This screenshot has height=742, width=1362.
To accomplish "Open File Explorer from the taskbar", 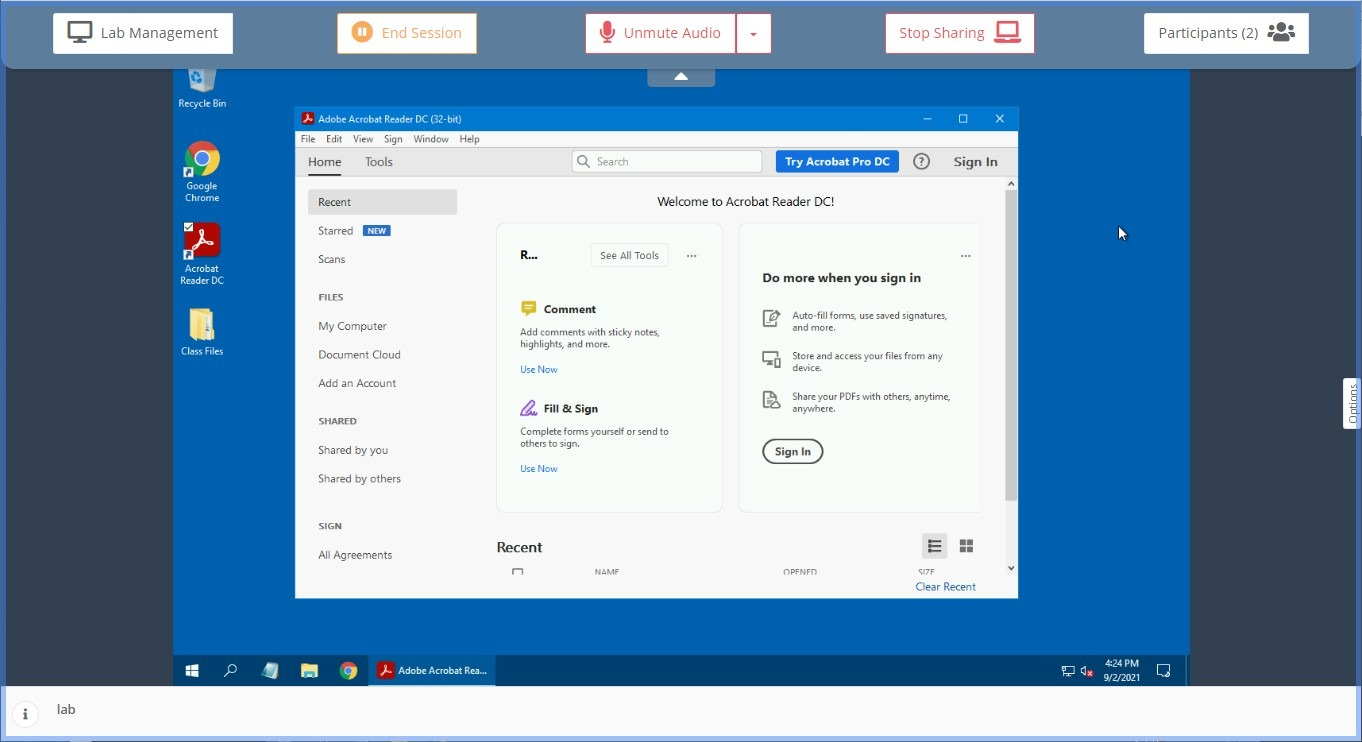I will coord(309,671).
